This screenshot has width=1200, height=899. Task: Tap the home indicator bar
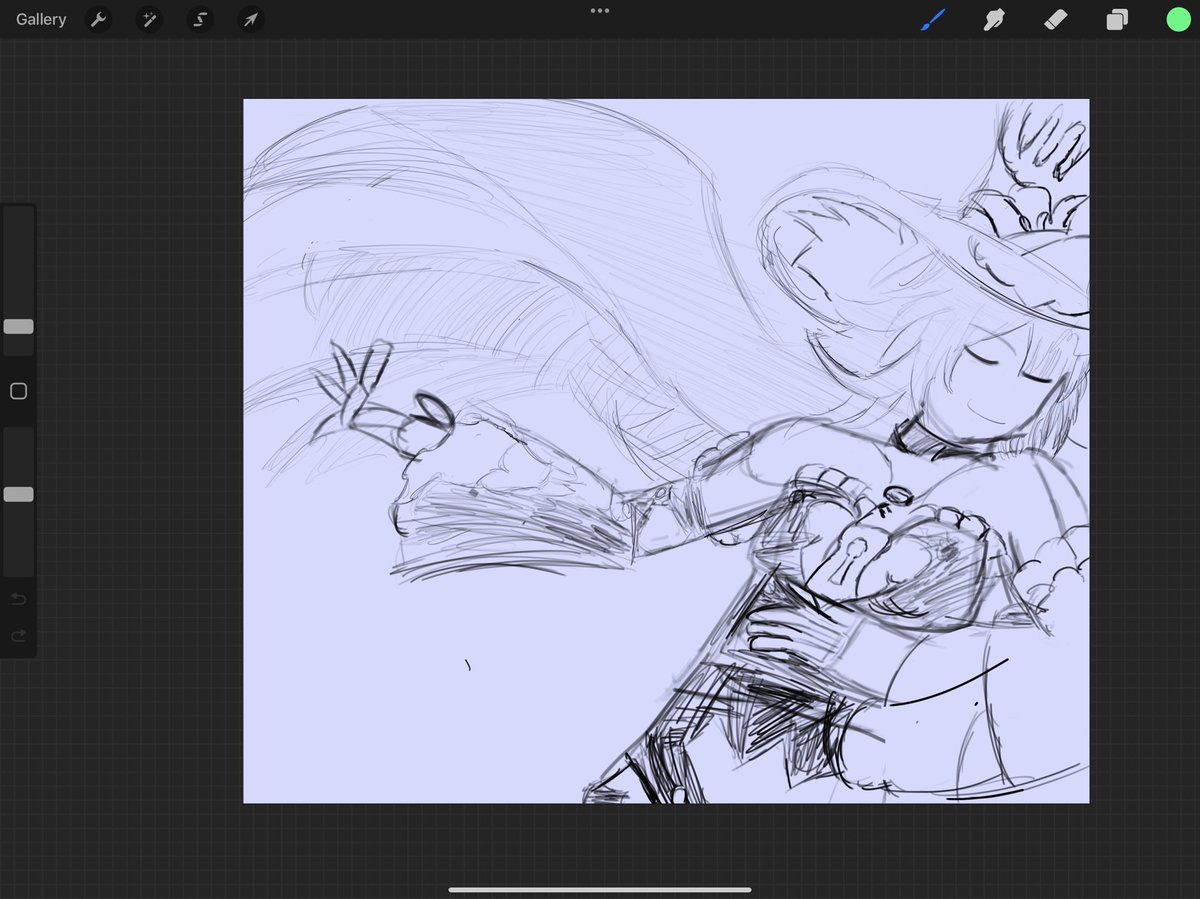600,889
